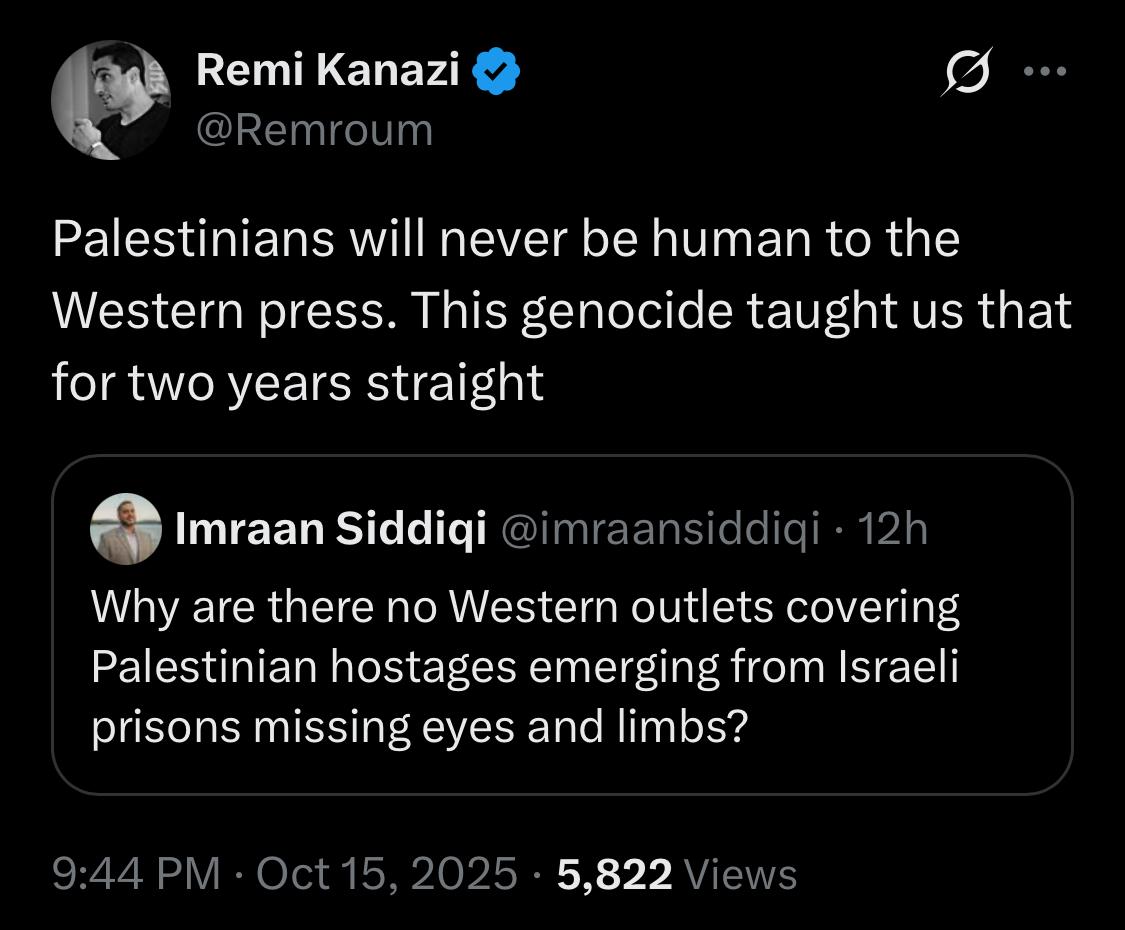The image size is (1125, 930).
Task: Click the blue verified badge
Action: (x=496, y=70)
